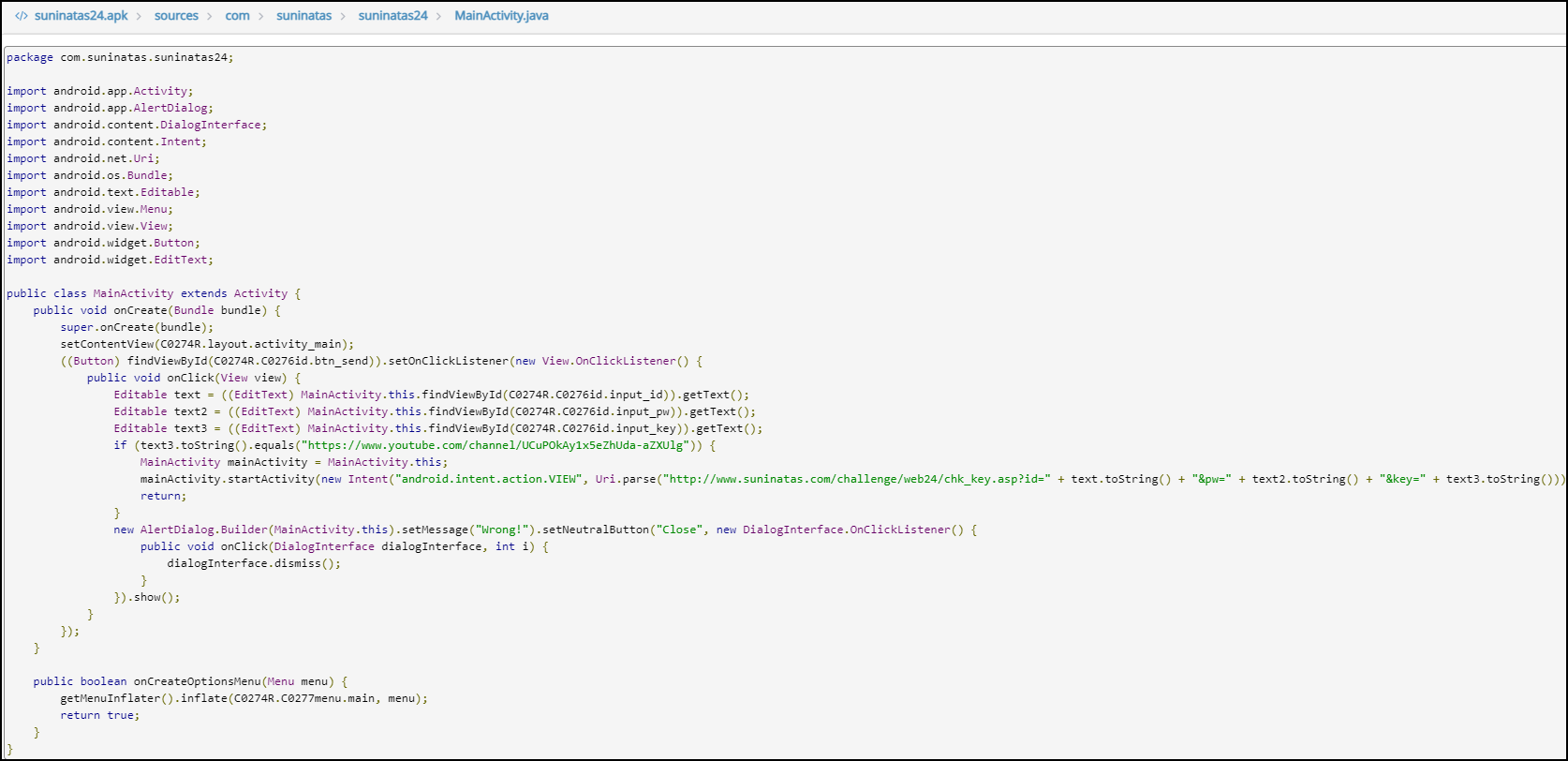
Task: Click the chevron after the sources breadcrumb
Action: click(212, 16)
